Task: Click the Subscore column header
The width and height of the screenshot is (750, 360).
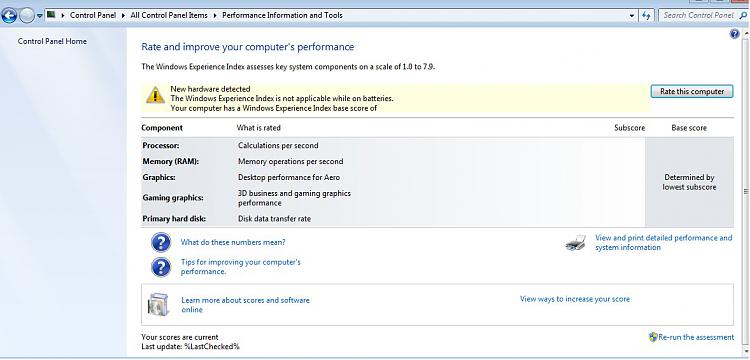Action: (629, 128)
